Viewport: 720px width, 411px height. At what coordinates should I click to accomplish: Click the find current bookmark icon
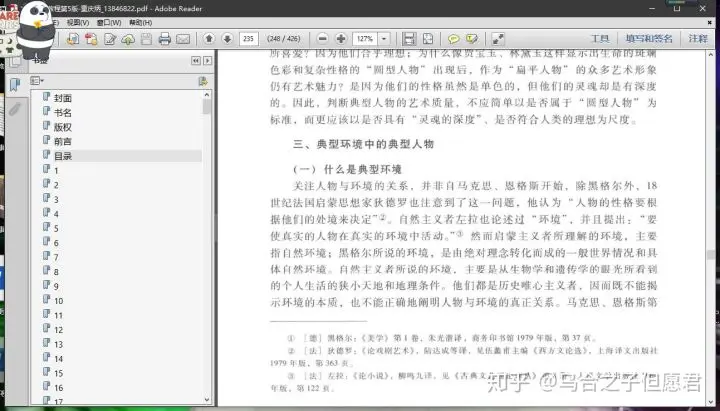202,81
